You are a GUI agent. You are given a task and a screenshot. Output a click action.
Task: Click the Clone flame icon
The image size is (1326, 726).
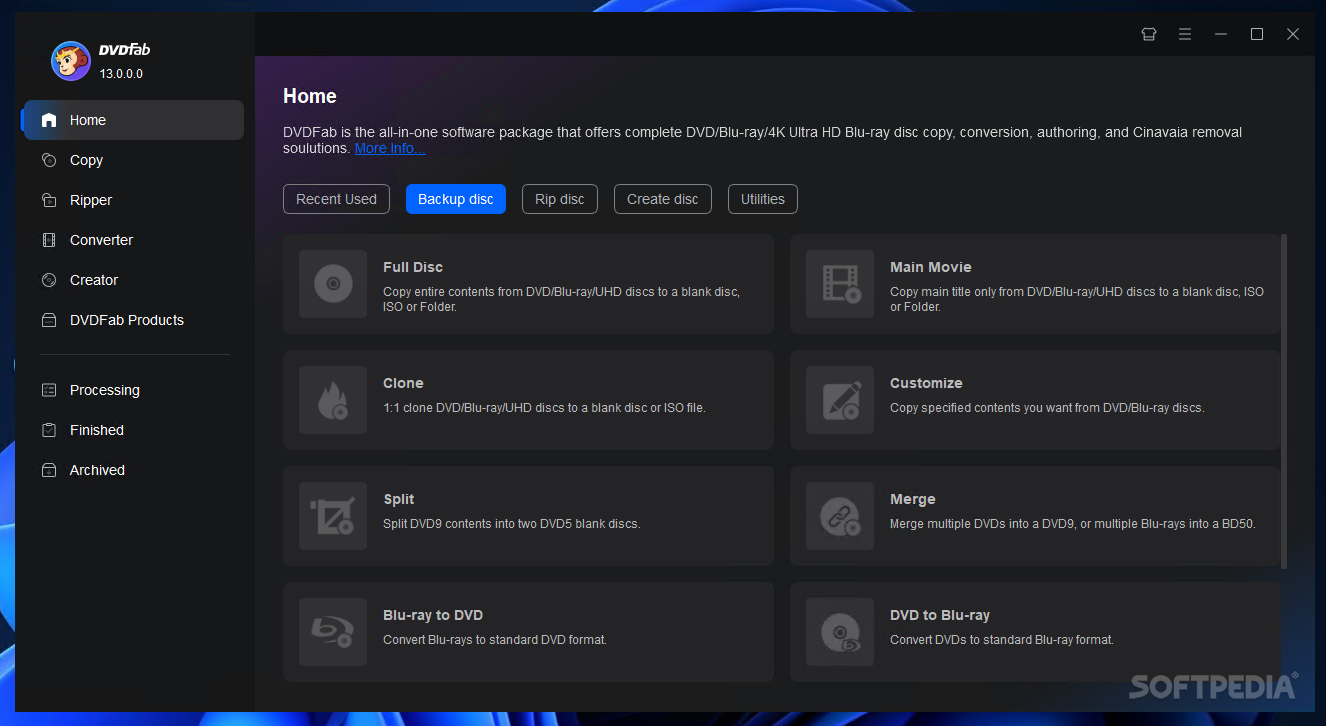(x=333, y=400)
